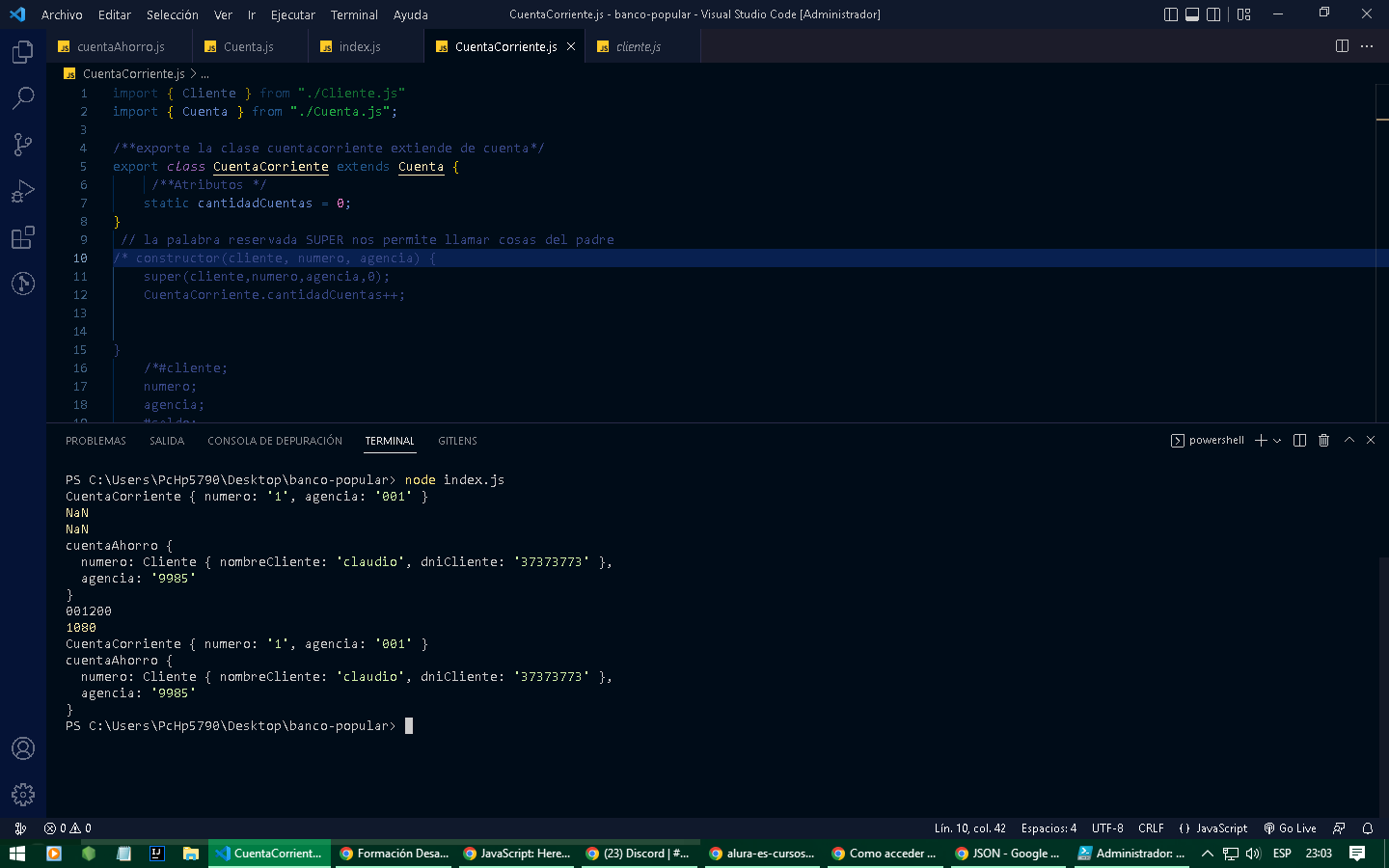
Task: Open the Windows Start button
Action: point(17,854)
